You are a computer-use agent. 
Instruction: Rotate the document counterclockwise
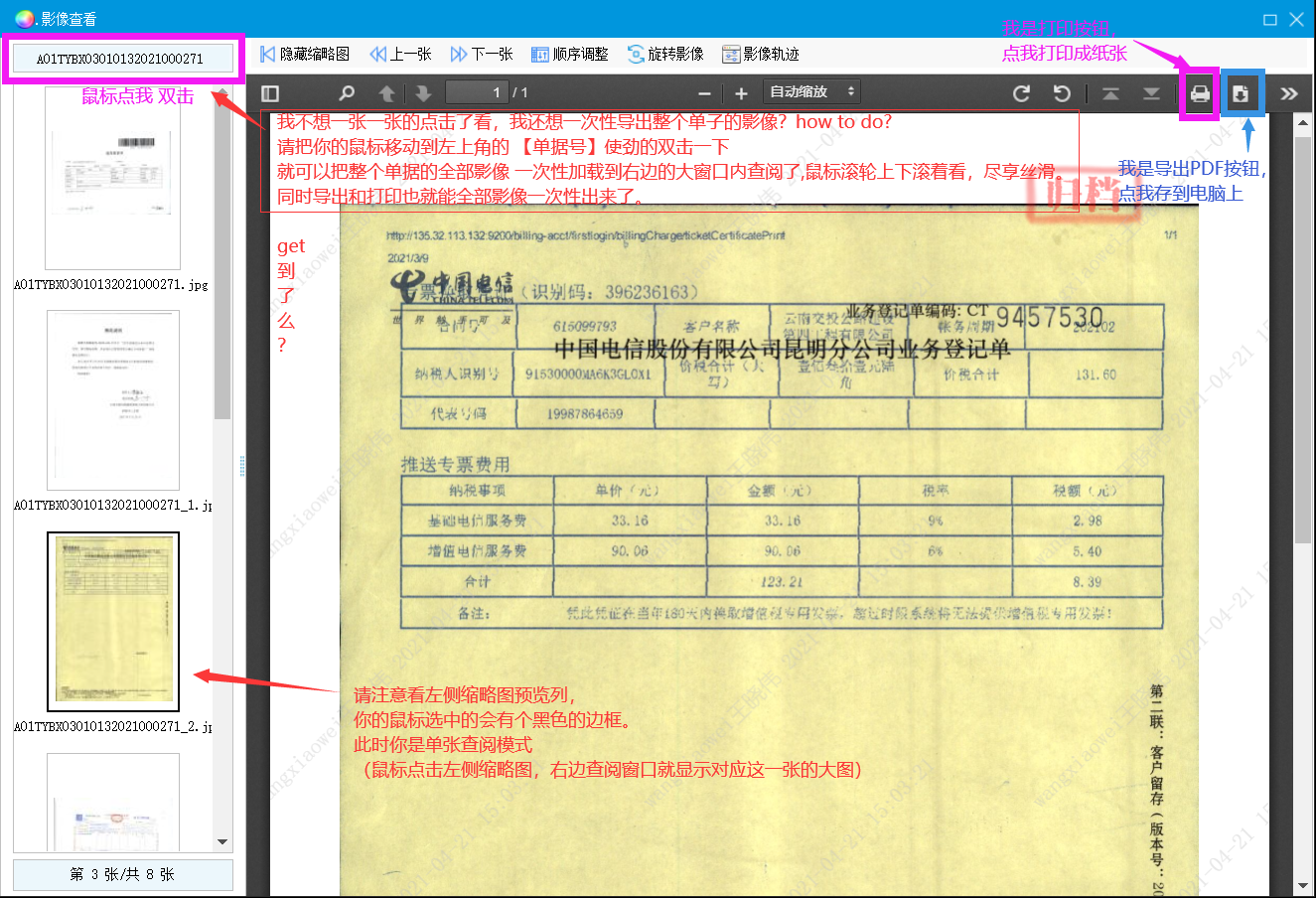[x=1062, y=93]
